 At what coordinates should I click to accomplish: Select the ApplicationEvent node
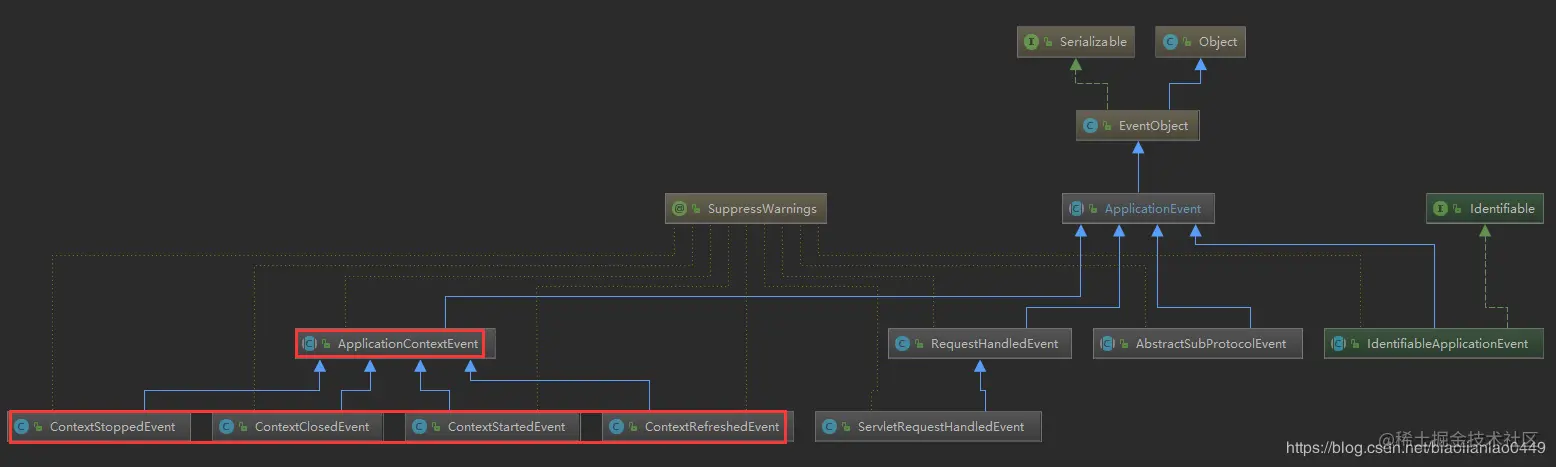click(x=1138, y=209)
